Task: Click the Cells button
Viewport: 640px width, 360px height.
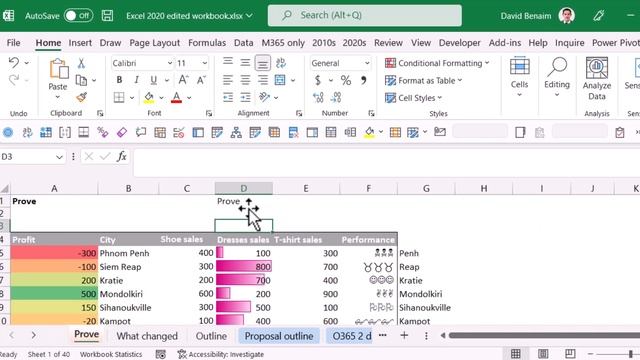Action: (519, 78)
